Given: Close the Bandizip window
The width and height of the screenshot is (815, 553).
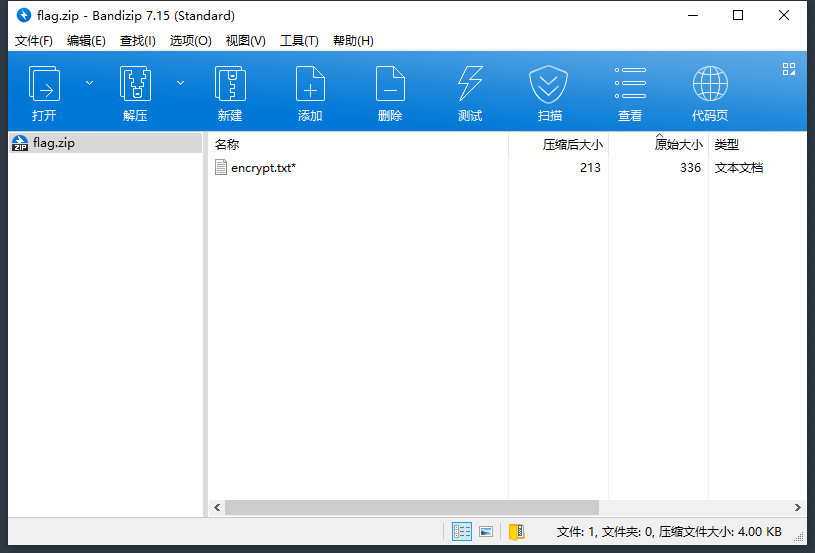Looking at the screenshot, I should coord(784,16).
